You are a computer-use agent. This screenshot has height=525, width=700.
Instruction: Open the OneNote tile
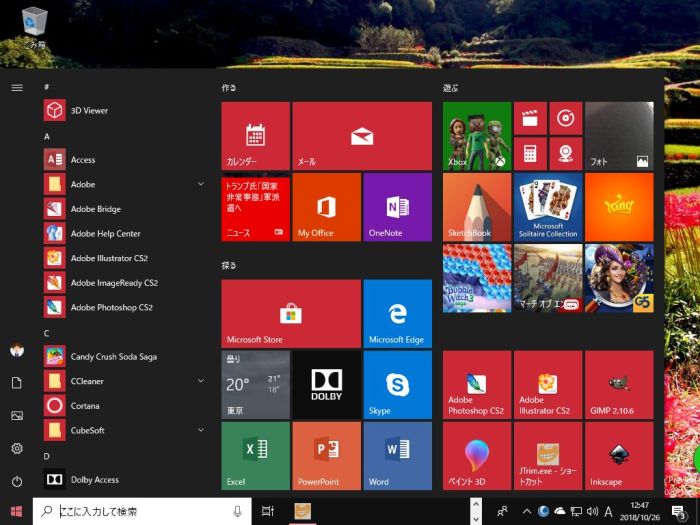tap(397, 207)
